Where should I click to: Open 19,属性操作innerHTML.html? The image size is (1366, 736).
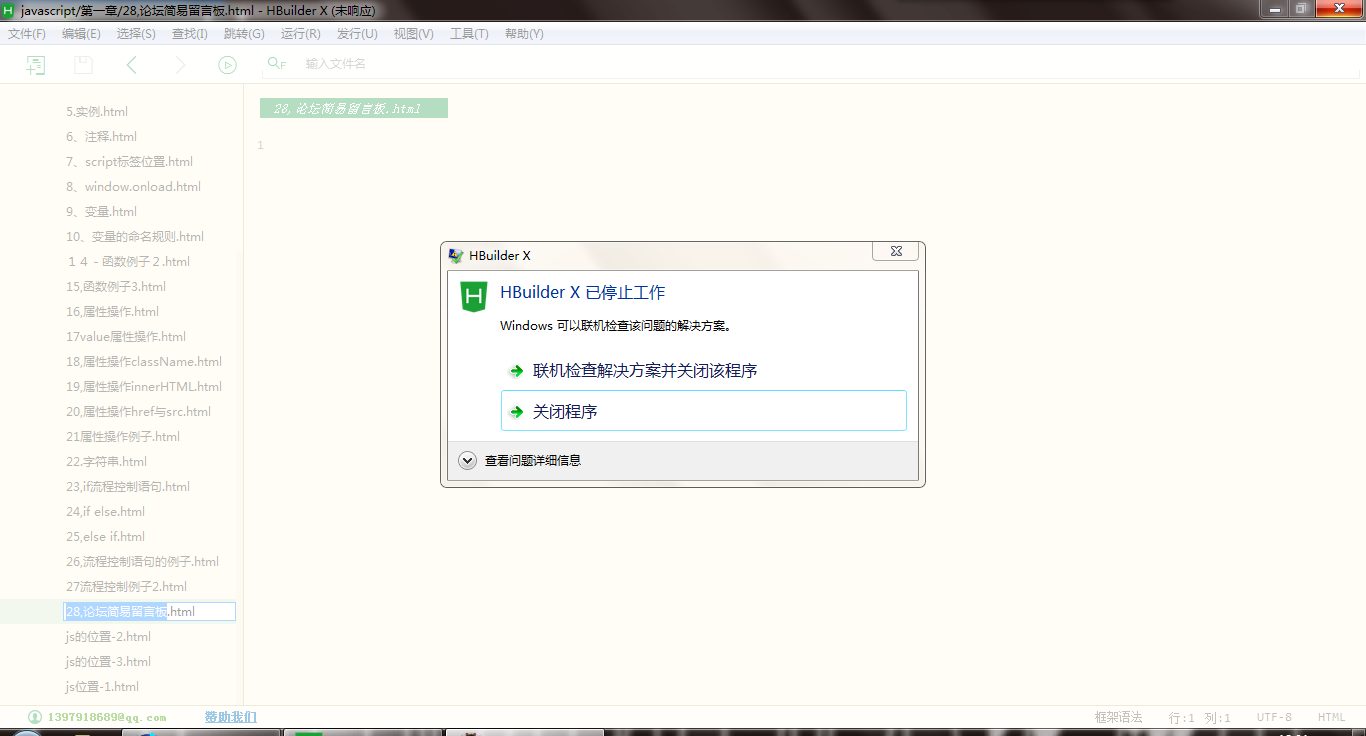point(144,387)
